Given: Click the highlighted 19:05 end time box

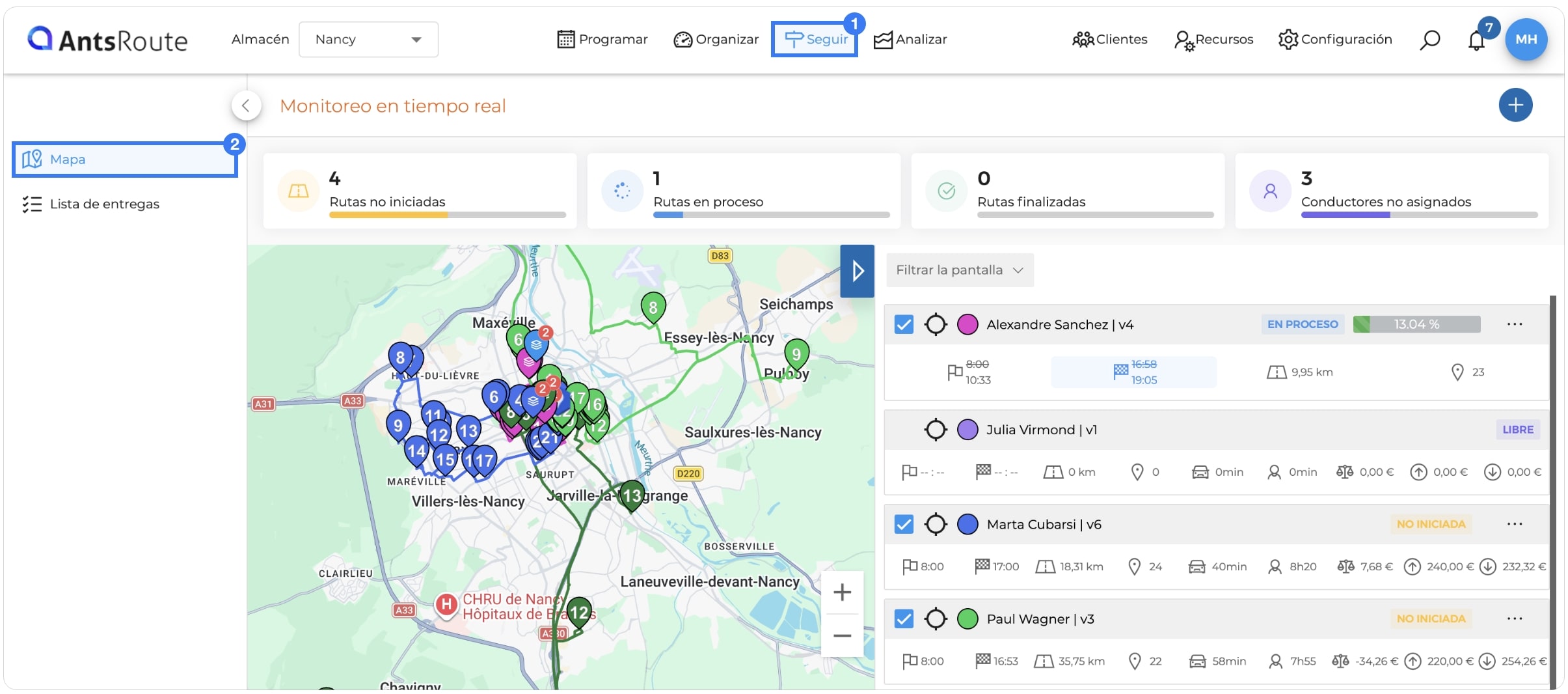Looking at the screenshot, I should pyautogui.click(x=1133, y=372).
